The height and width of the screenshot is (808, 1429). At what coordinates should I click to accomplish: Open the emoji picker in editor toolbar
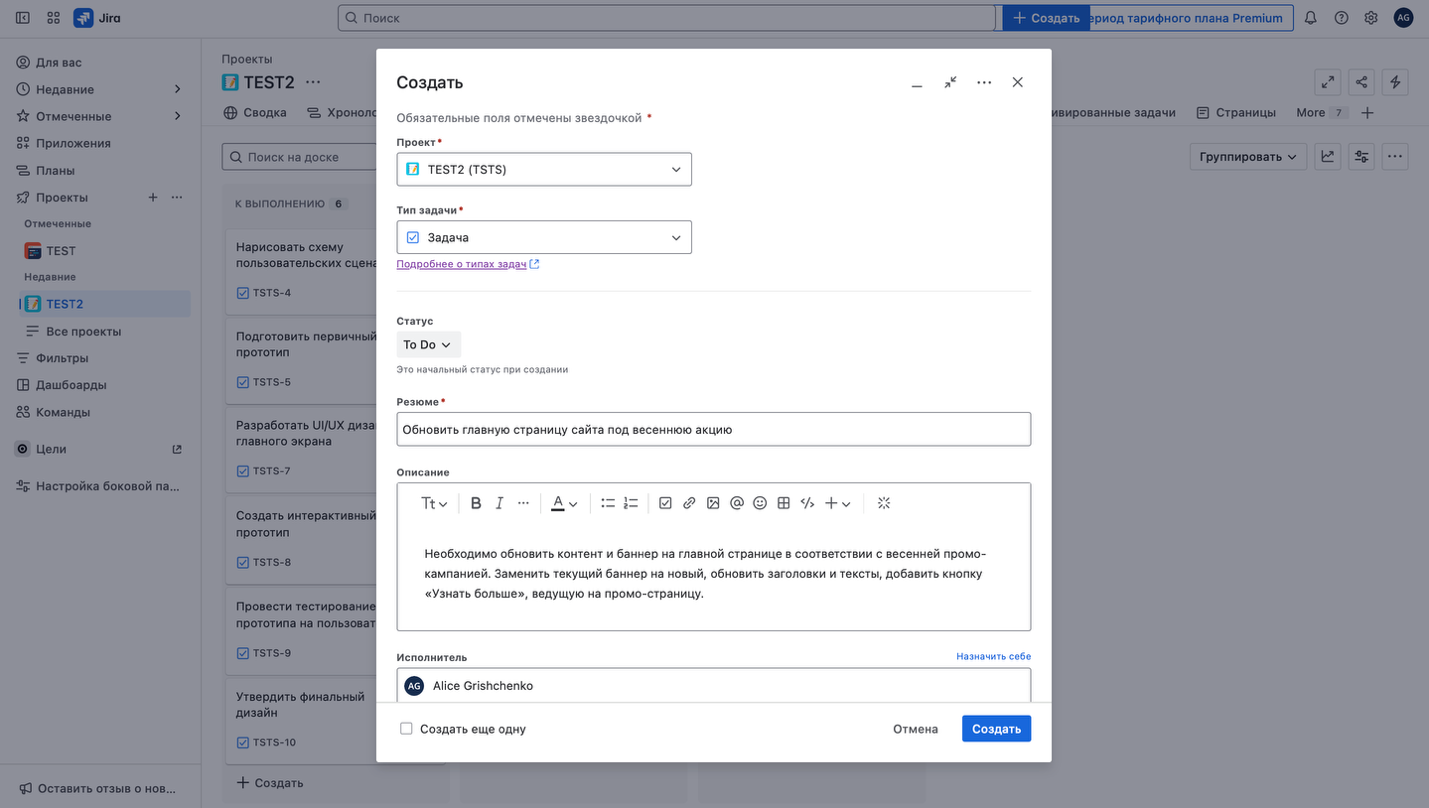click(x=760, y=503)
